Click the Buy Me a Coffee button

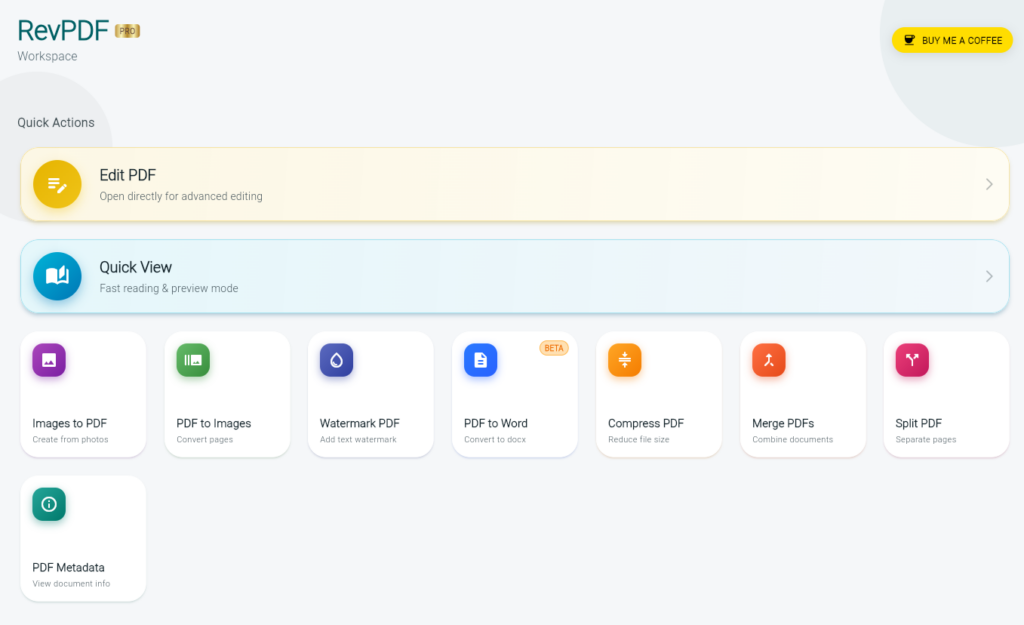pos(952,40)
